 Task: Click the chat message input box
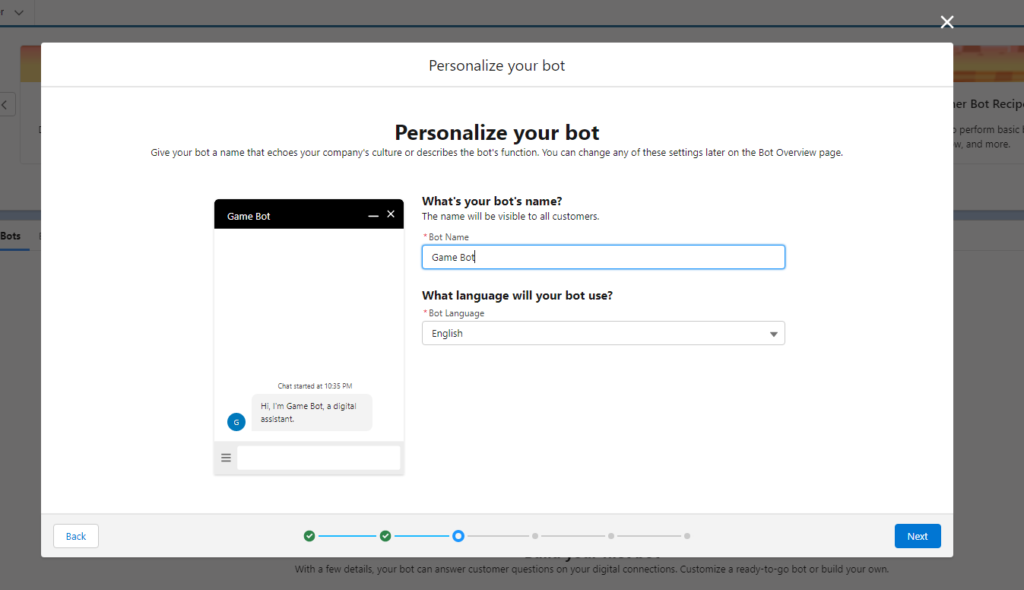pos(320,458)
